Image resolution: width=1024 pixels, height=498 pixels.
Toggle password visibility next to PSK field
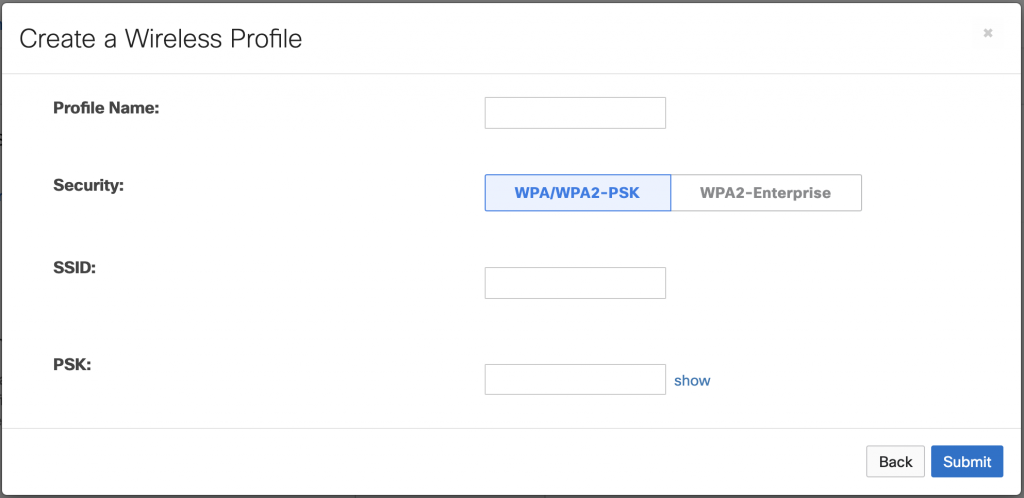coord(692,380)
